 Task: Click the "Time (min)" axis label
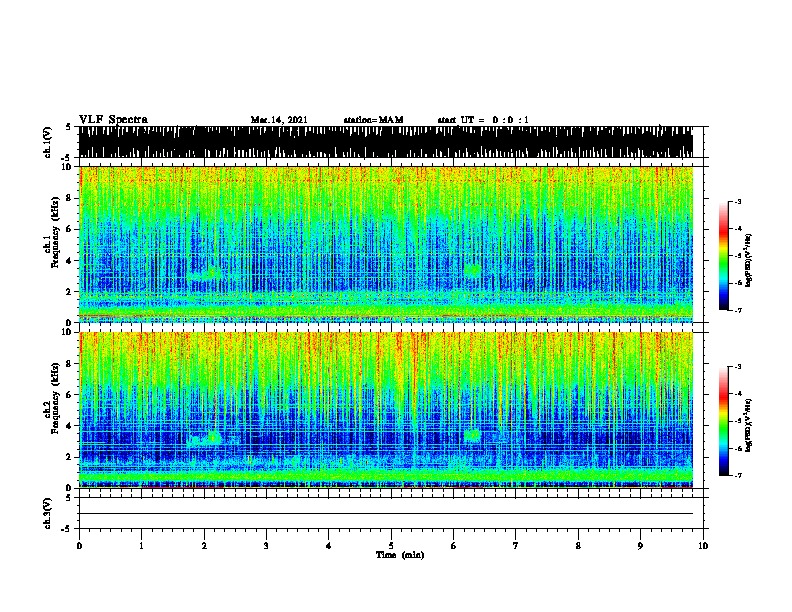click(400, 555)
